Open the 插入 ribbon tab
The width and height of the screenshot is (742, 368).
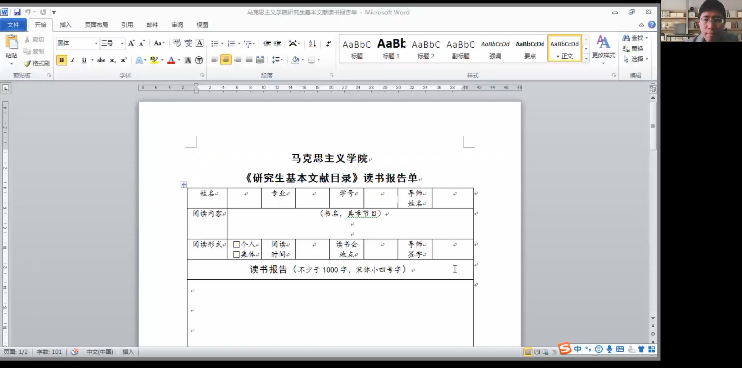[x=65, y=25]
